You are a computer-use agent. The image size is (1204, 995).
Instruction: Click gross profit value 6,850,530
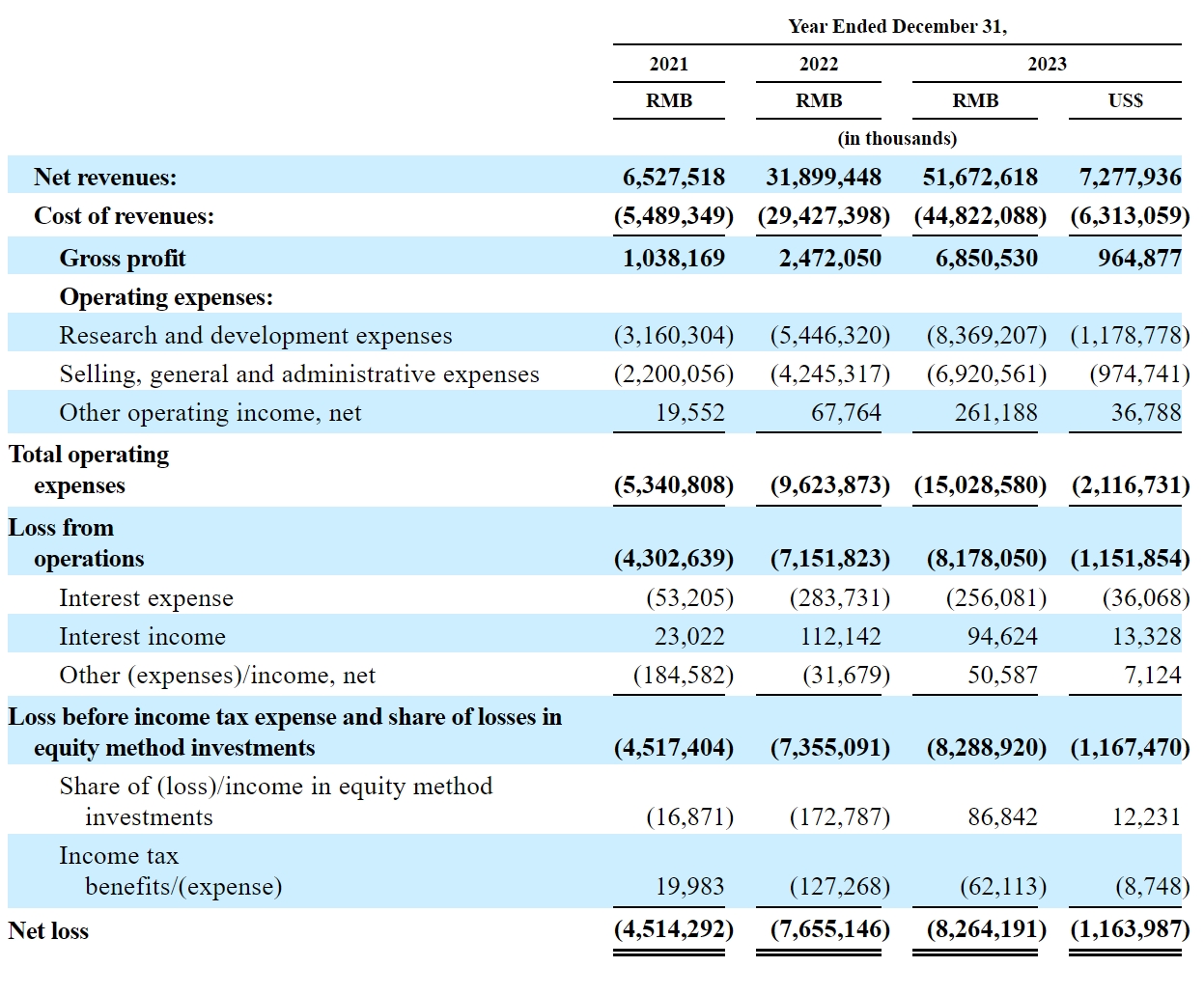(x=987, y=259)
